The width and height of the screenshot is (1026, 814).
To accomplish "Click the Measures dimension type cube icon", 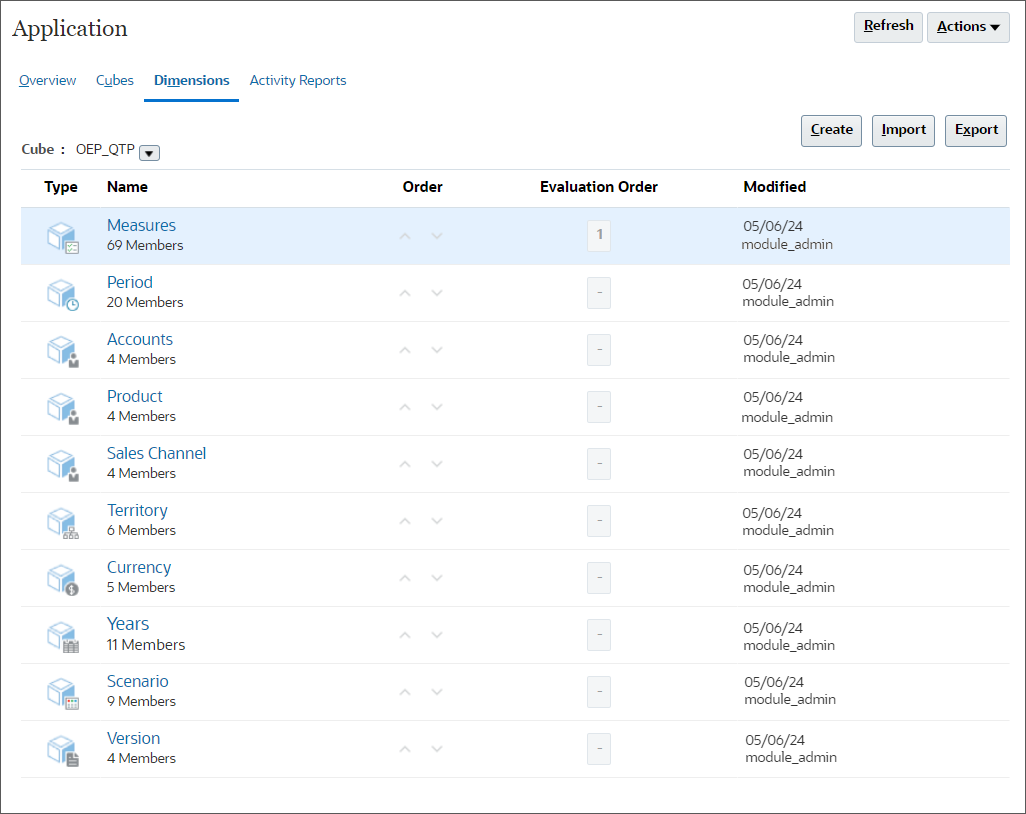I will (x=61, y=236).
